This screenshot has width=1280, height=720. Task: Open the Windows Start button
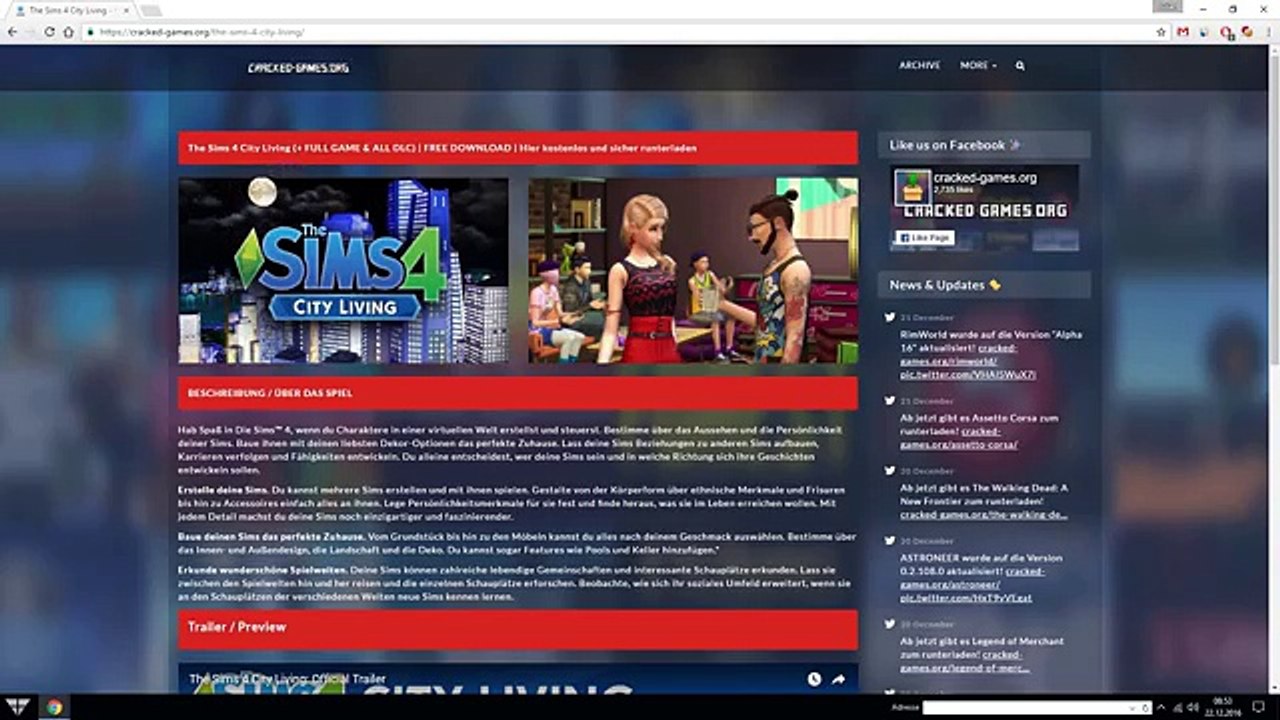[x=17, y=707]
